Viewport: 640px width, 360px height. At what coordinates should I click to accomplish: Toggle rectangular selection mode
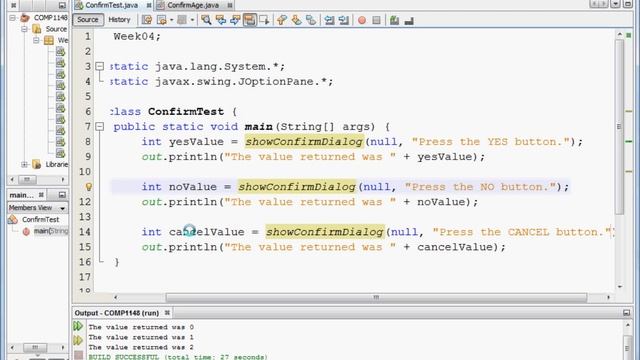click(x=264, y=20)
